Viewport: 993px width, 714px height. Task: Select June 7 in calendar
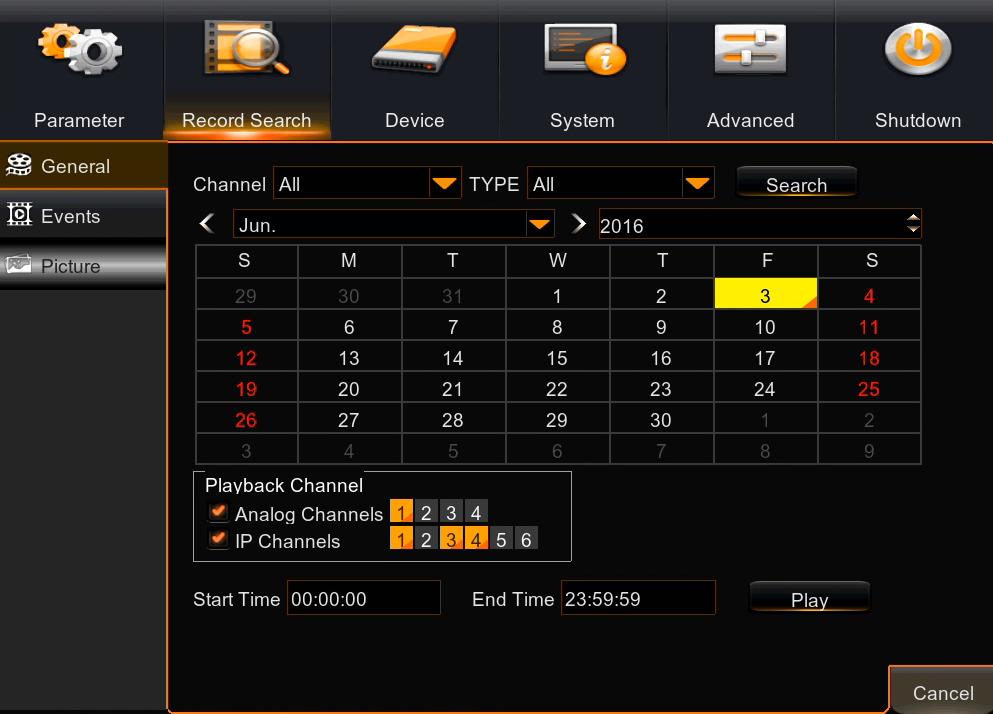pos(453,326)
